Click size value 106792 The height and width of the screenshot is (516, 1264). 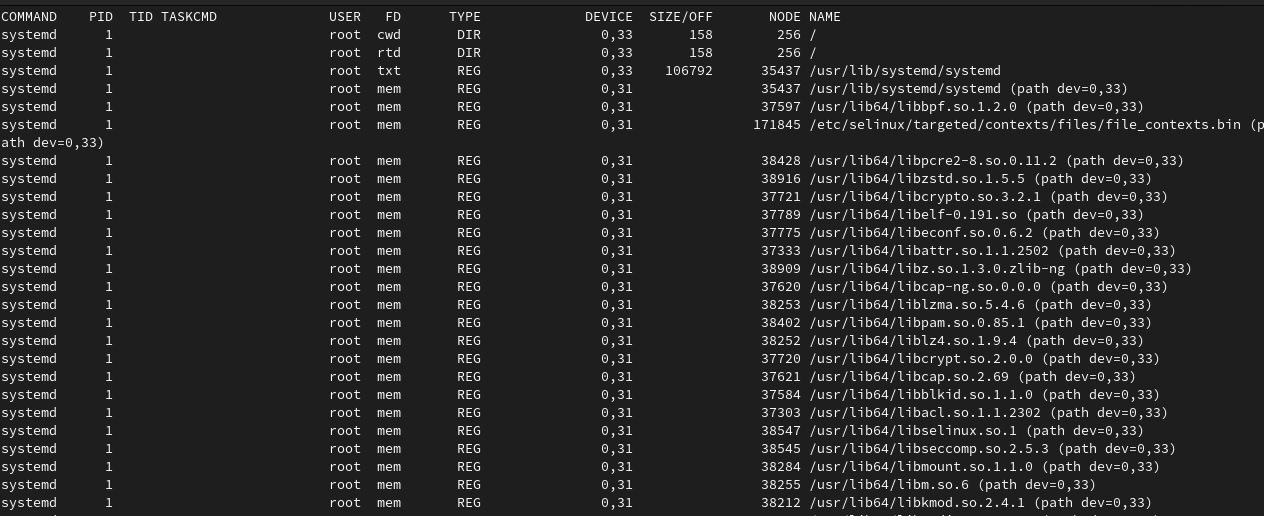(689, 71)
